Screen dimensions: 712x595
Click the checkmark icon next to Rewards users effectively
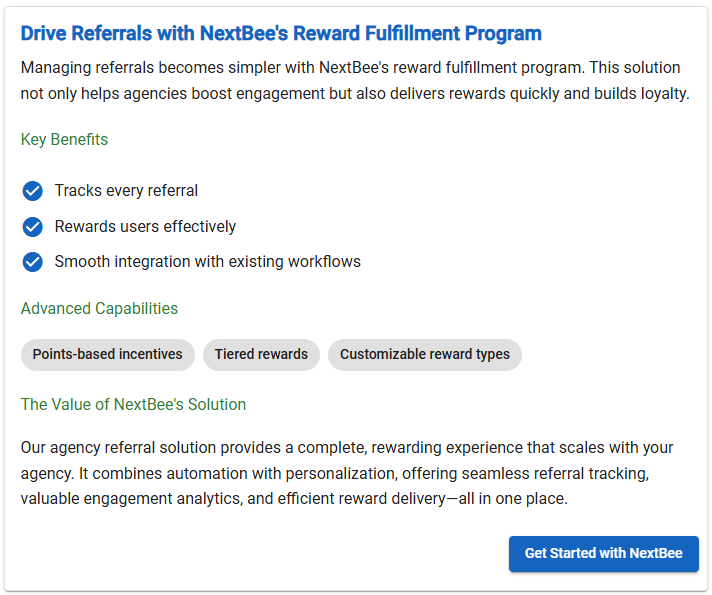coord(33,227)
